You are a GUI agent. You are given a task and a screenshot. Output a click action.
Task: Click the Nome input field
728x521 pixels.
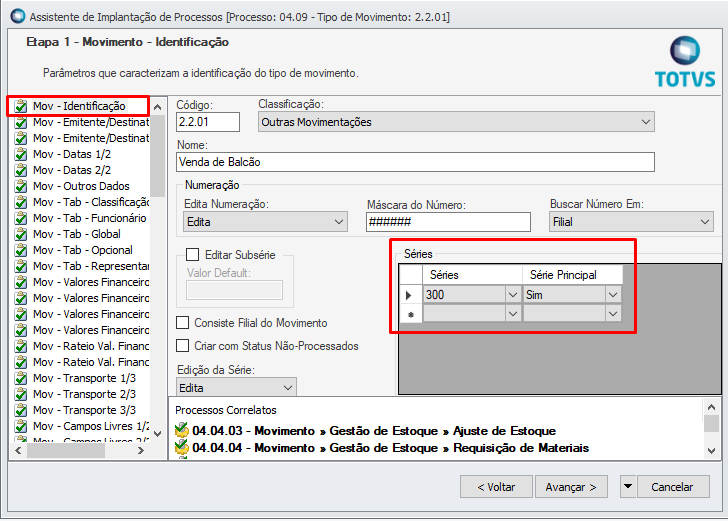[416, 162]
